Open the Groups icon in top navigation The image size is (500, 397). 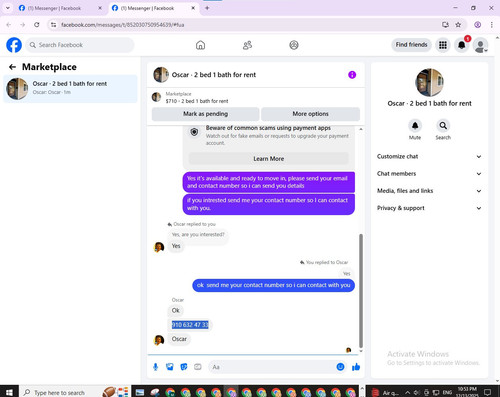click(294, 45)
